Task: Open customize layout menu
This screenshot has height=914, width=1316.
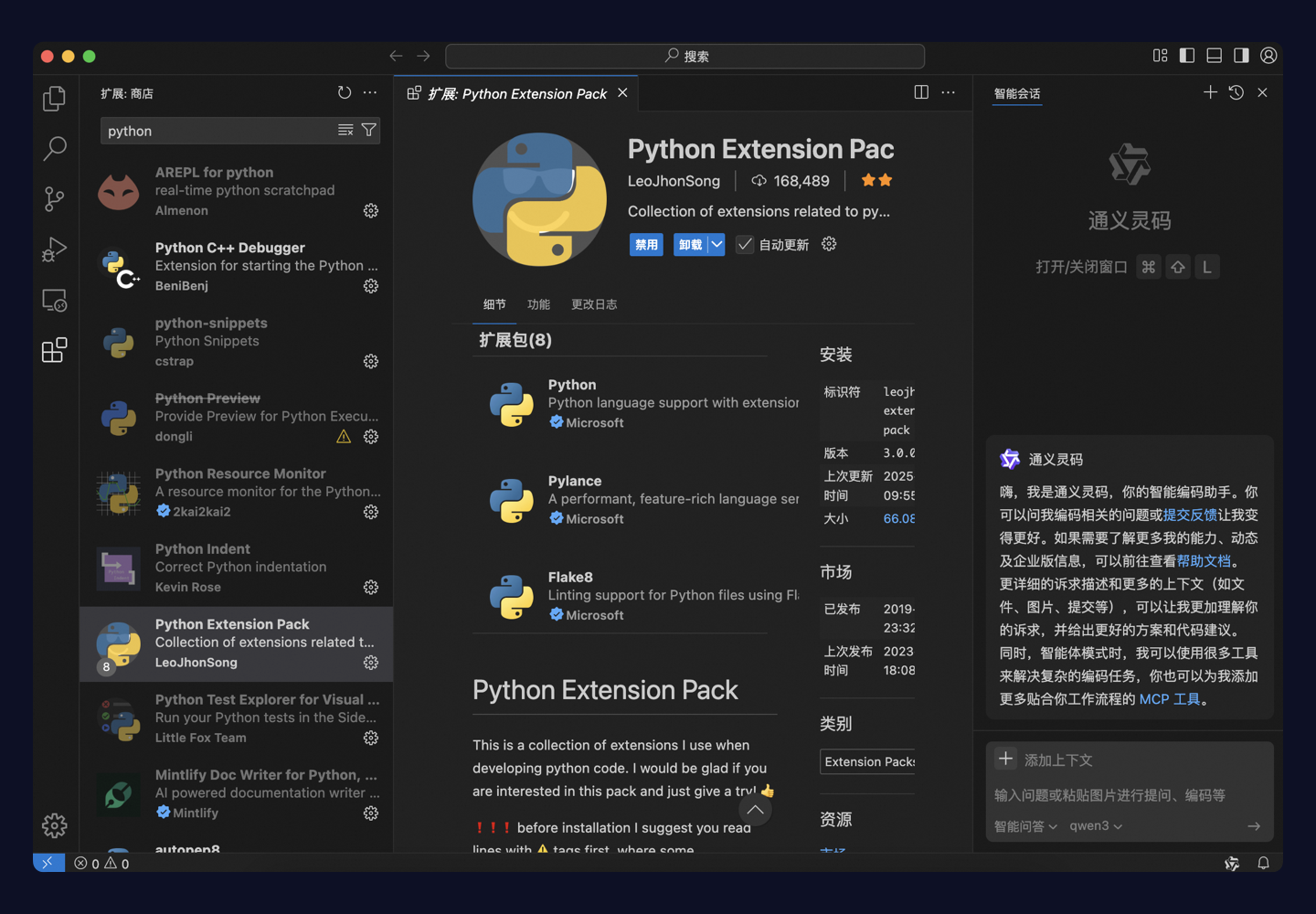Action: coord(1160,56)
